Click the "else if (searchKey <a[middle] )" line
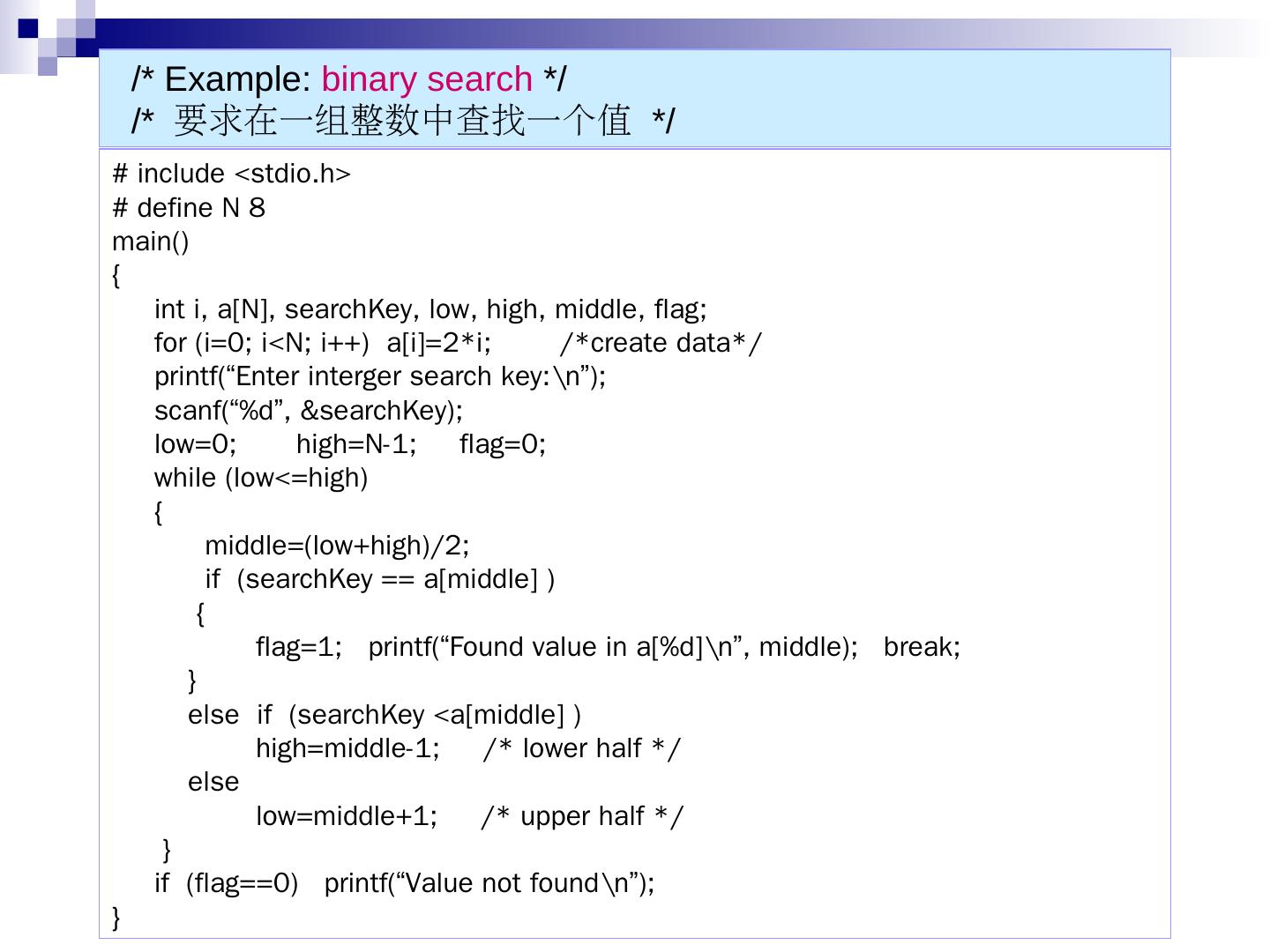The height and width of the screenshot is (952, 1270). tap(385, 715)
